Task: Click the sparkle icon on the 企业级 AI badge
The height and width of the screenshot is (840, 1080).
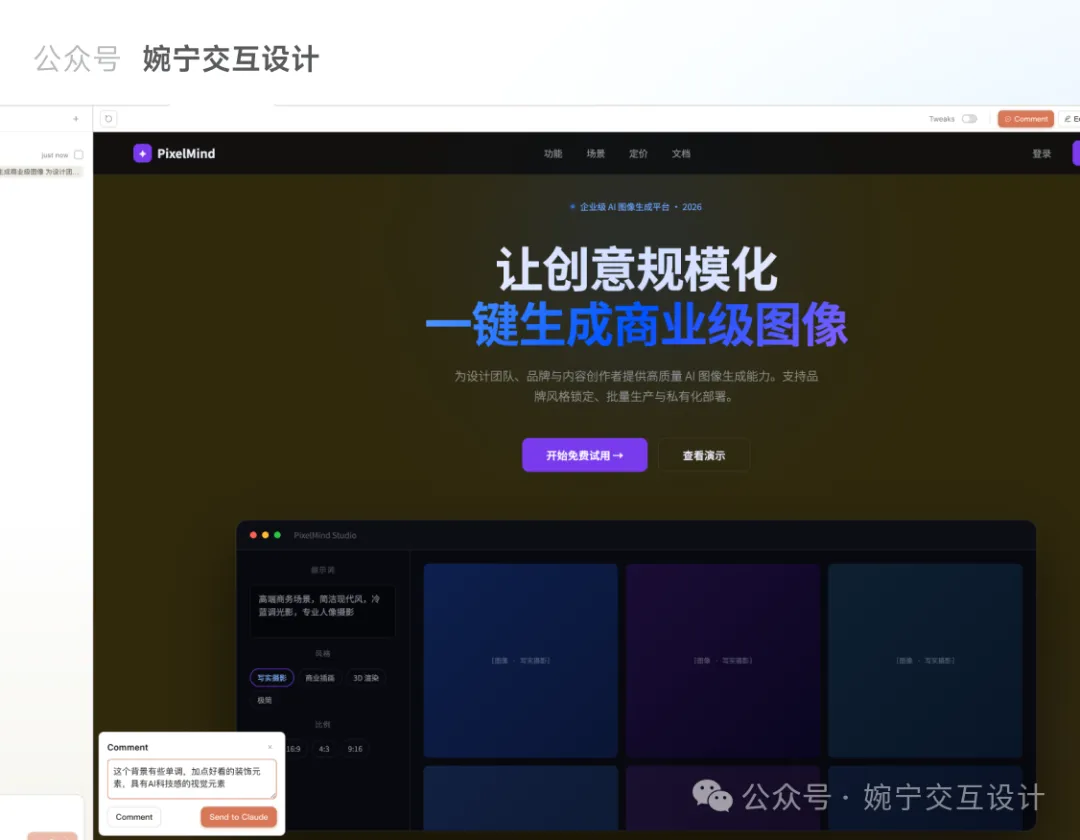Action: 572,207
